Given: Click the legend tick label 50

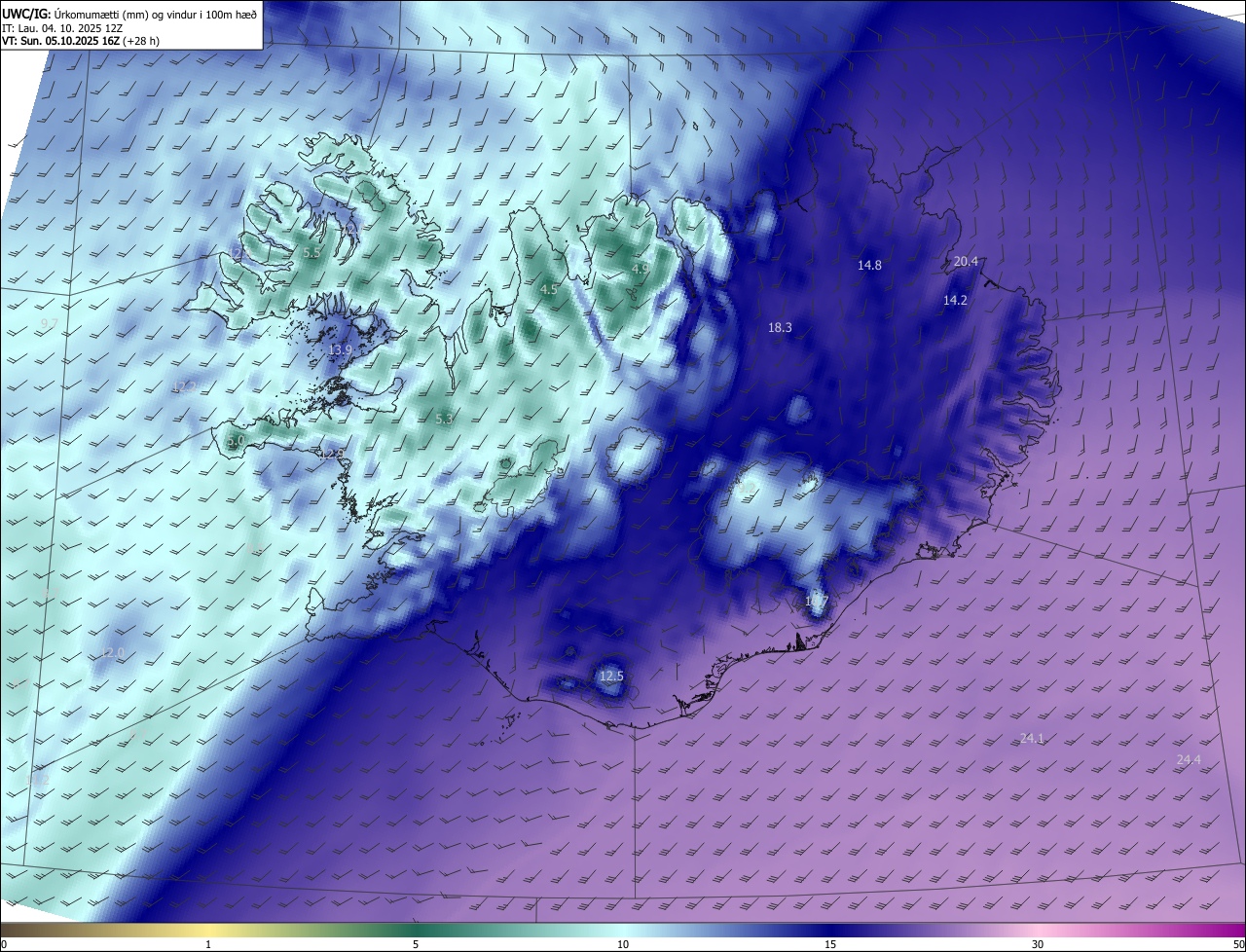Looking at the screenshot, I should [1238, 944].
